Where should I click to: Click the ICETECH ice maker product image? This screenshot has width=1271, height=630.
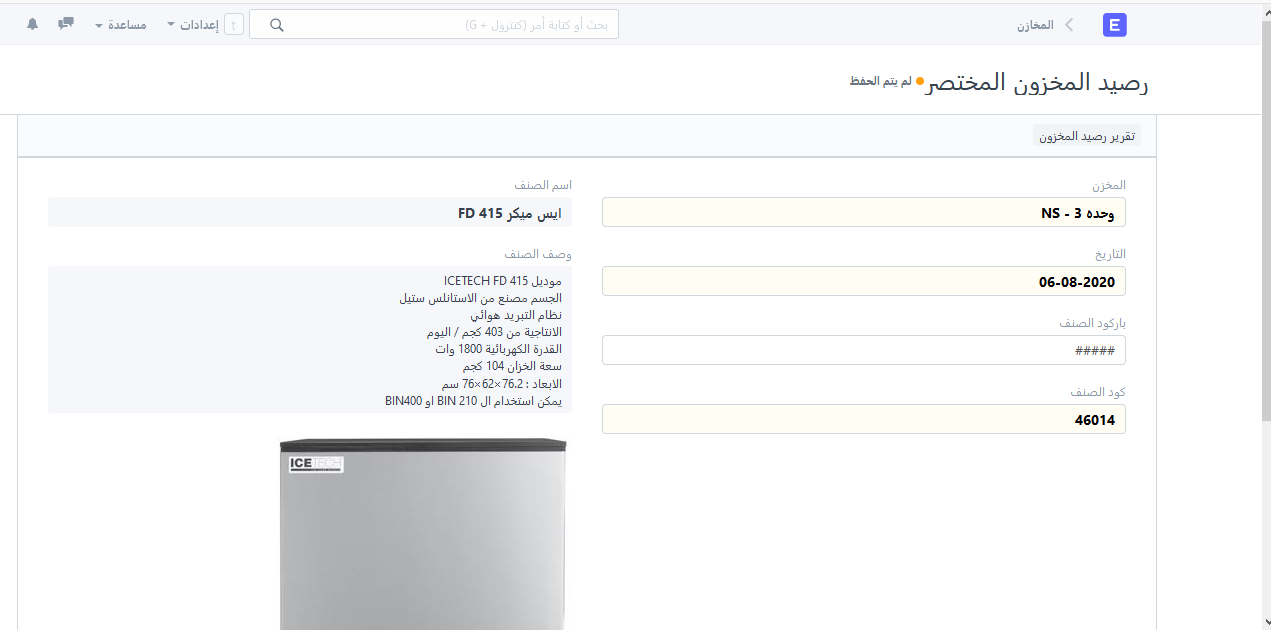[423, 533]
